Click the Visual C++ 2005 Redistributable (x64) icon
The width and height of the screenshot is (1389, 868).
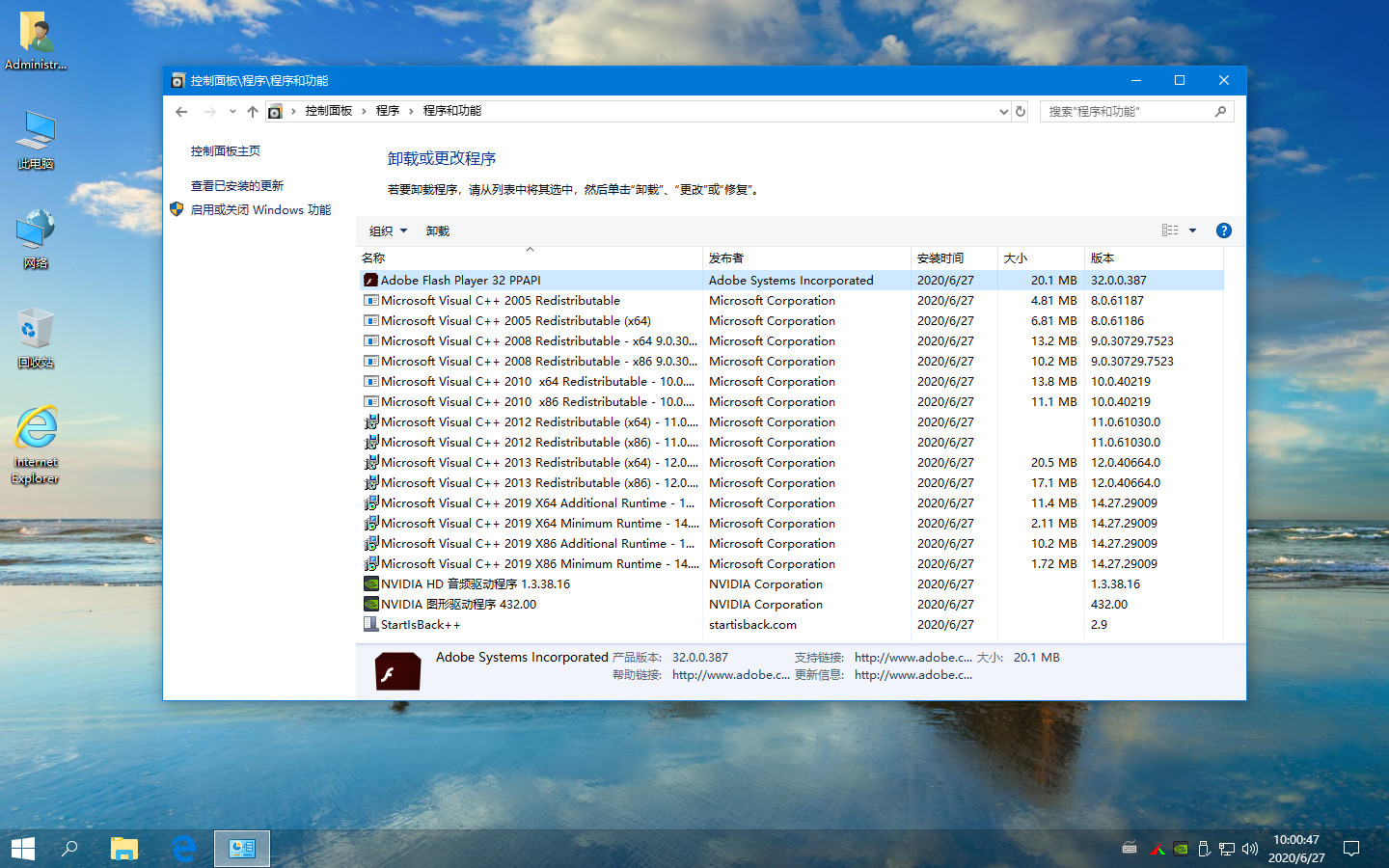370,320
